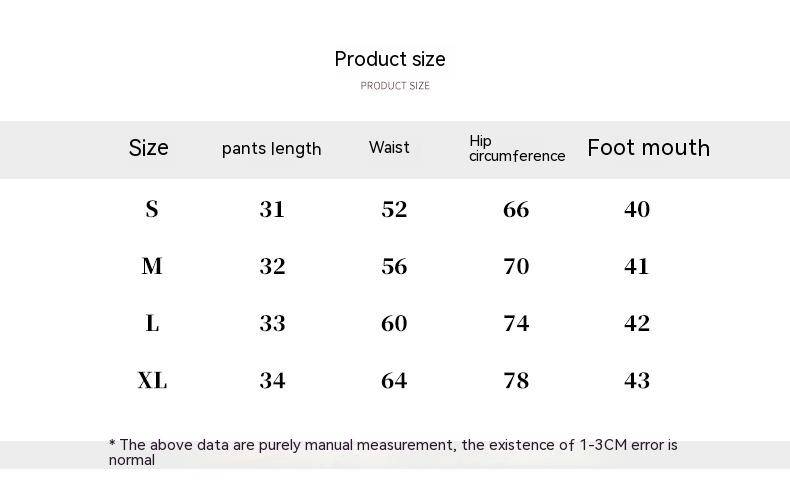790x494 pixels.
Task: Select the 'XL' size row label
Action: coord(152,380)
